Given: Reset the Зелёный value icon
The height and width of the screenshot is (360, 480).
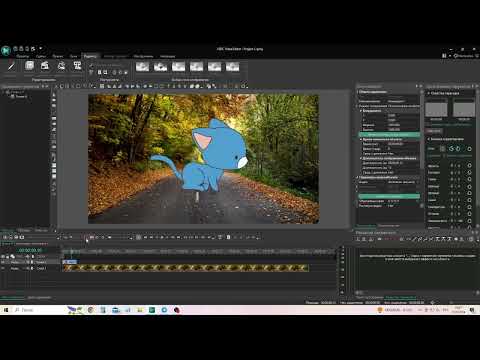Looking at the screenshot, I should point(469,193).
